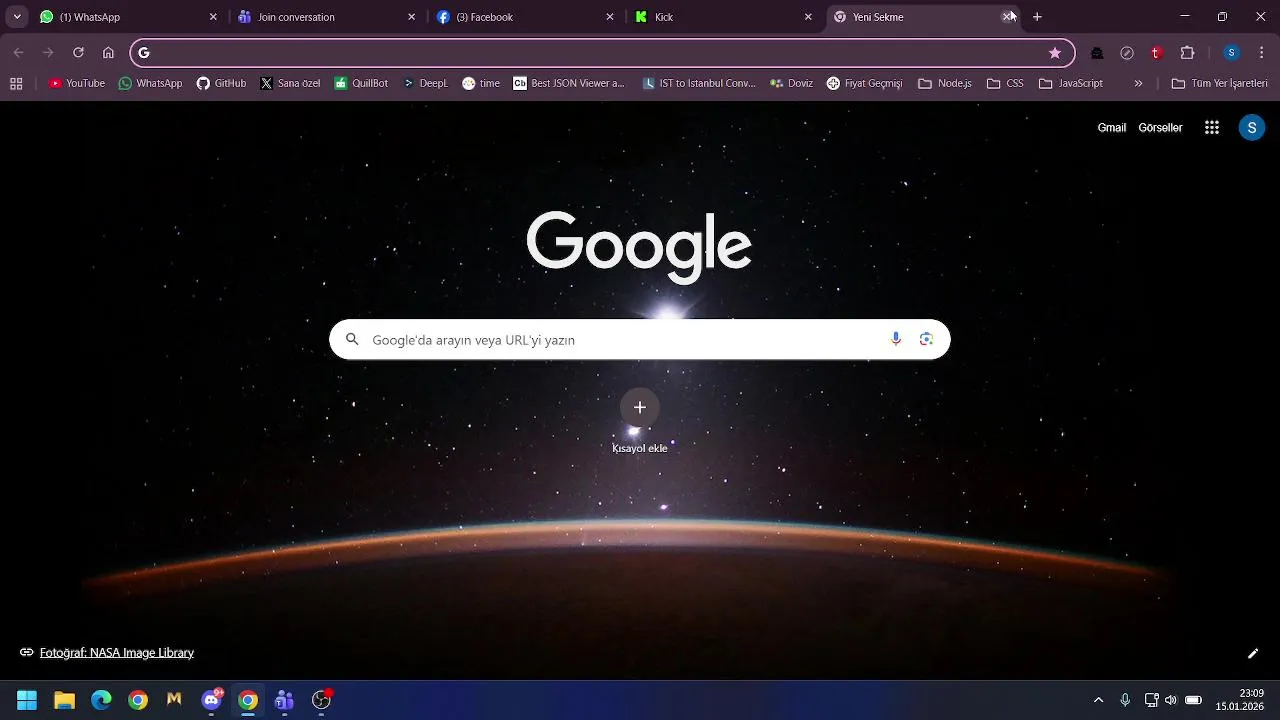Click the Google logo
1280x720 pixels.
click(639, 247)
